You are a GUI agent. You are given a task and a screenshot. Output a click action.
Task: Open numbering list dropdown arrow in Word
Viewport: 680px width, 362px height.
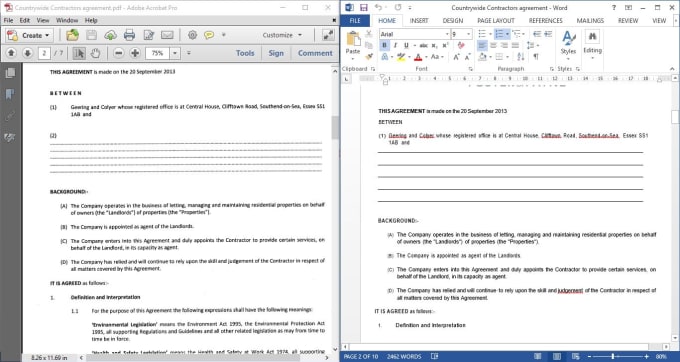(x=507, y=34)
